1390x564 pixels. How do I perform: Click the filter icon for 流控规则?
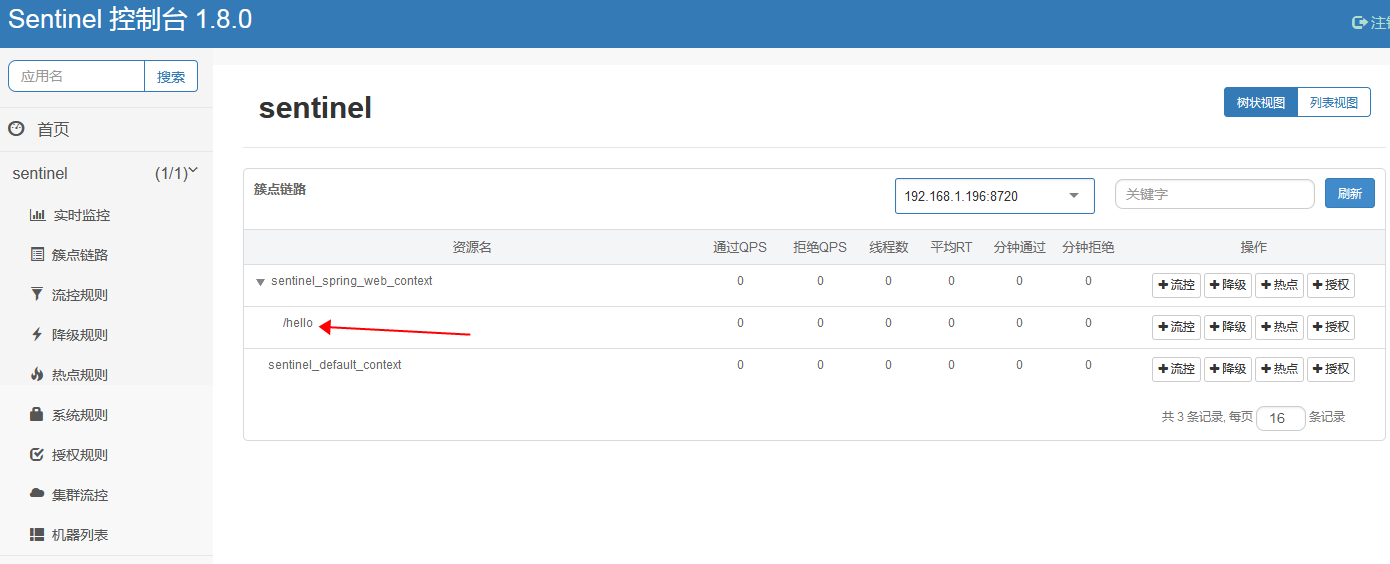point(37,295)
